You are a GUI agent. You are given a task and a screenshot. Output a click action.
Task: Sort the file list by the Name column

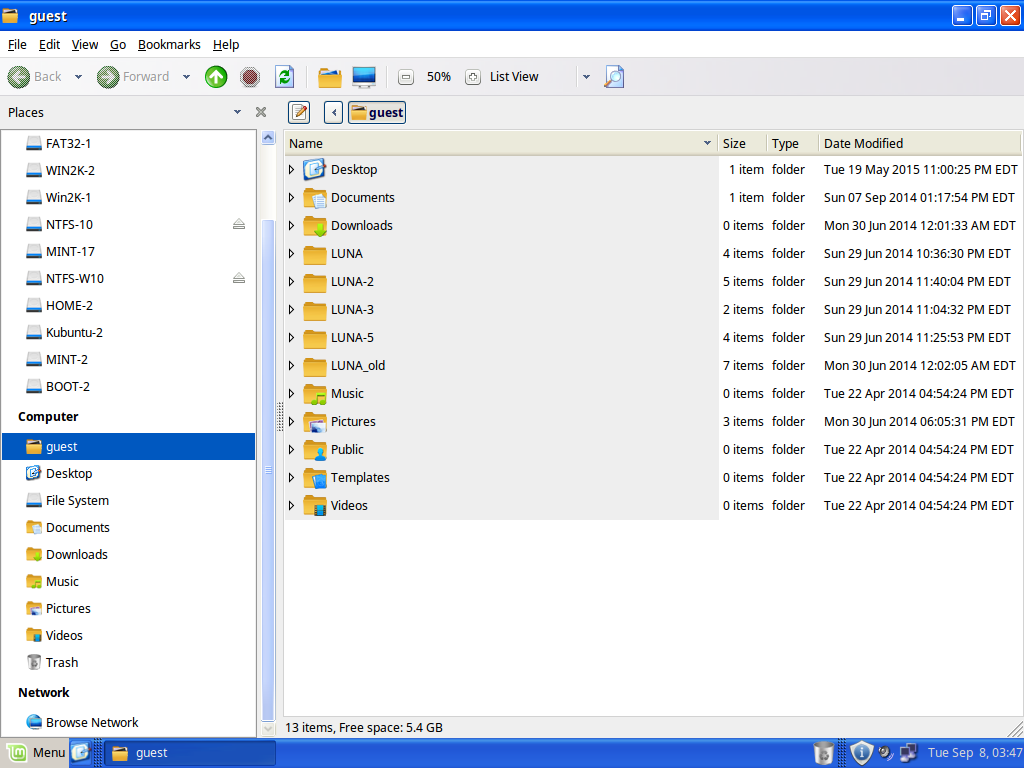click(x=500, y=143)
